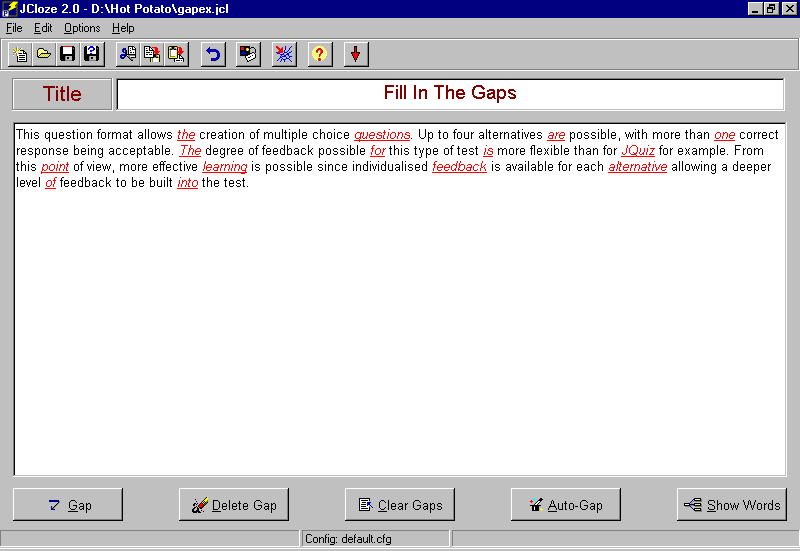Click the Undo arrow icon
The height and width of the screenshot is (551, 800).
[213, 54]
